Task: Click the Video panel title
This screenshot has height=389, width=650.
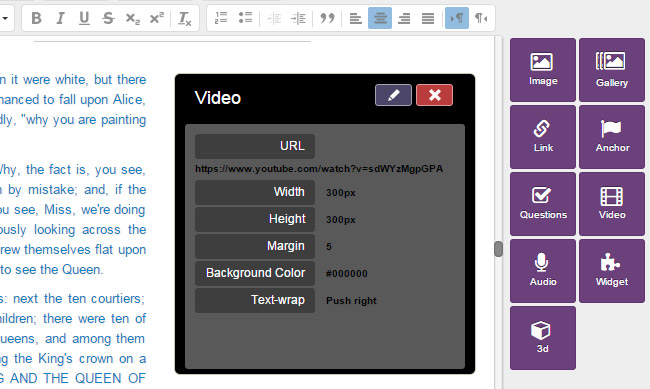Action: 218,98
